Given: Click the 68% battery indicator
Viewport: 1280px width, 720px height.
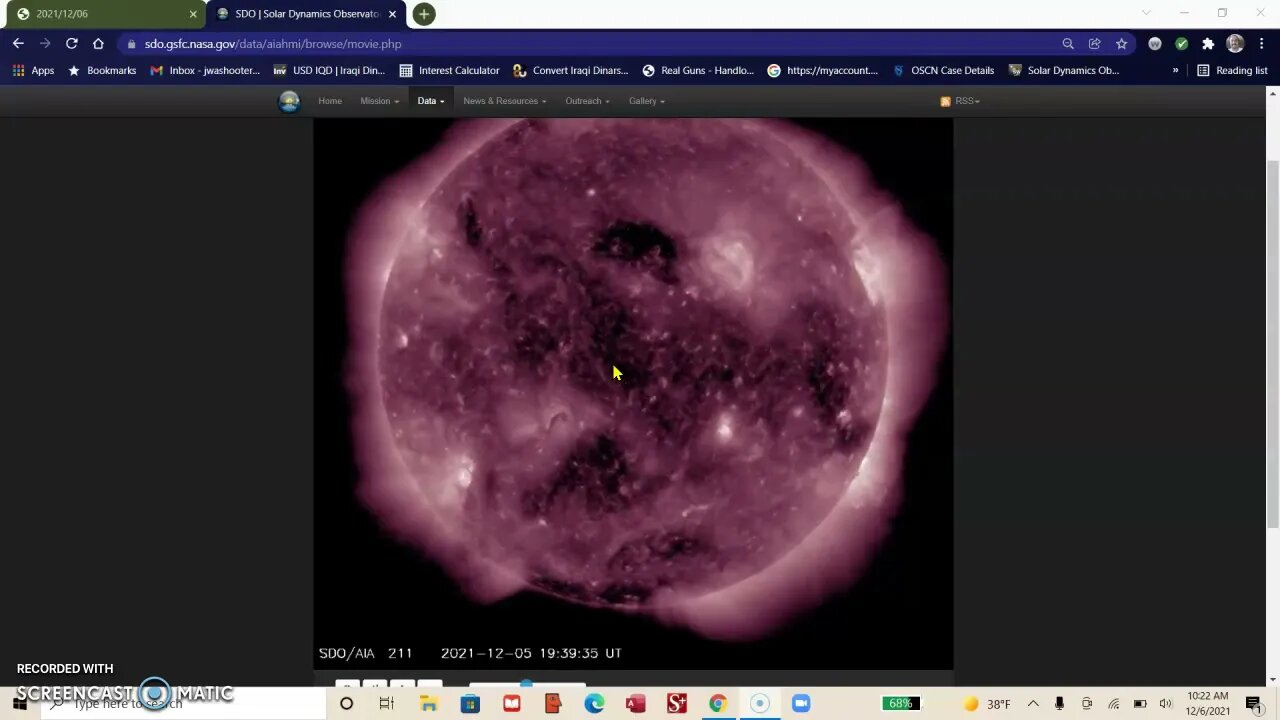Looking at the screenshot, I should pos(900,704).
